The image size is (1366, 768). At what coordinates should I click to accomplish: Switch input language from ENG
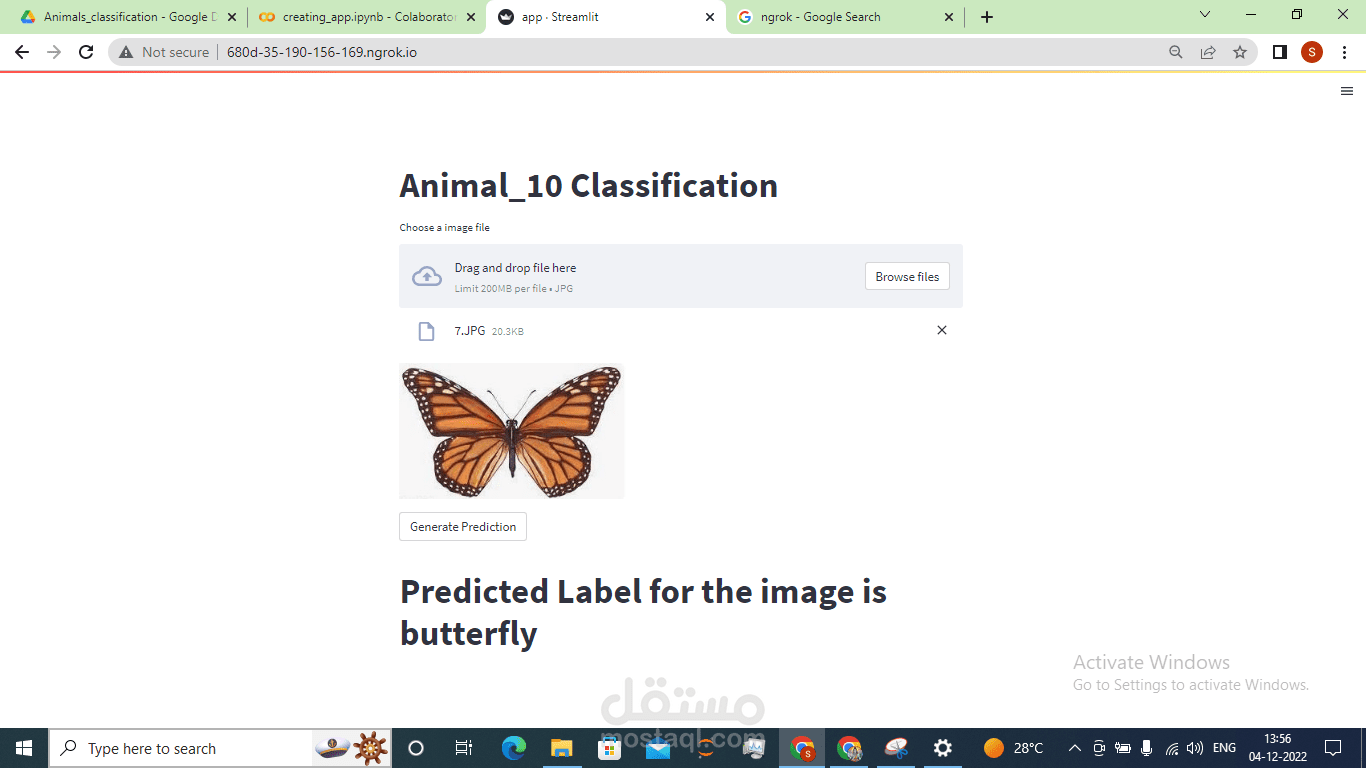[x=1224, y=748]
